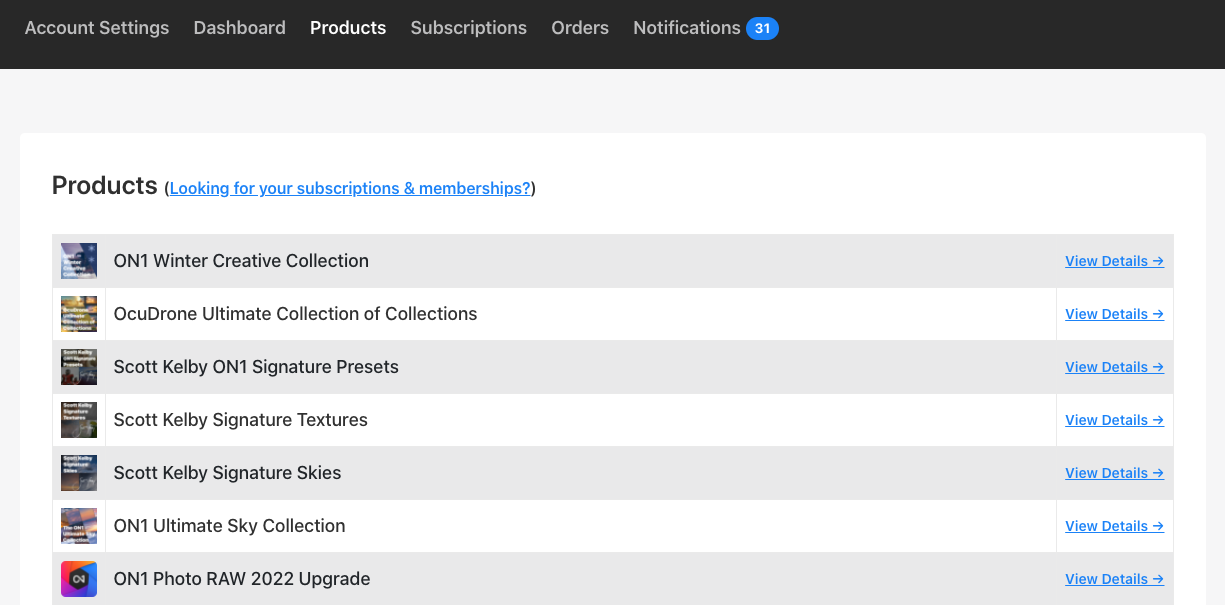
Task: Open the Notifications menu item
Action: [x=686, y=28]
